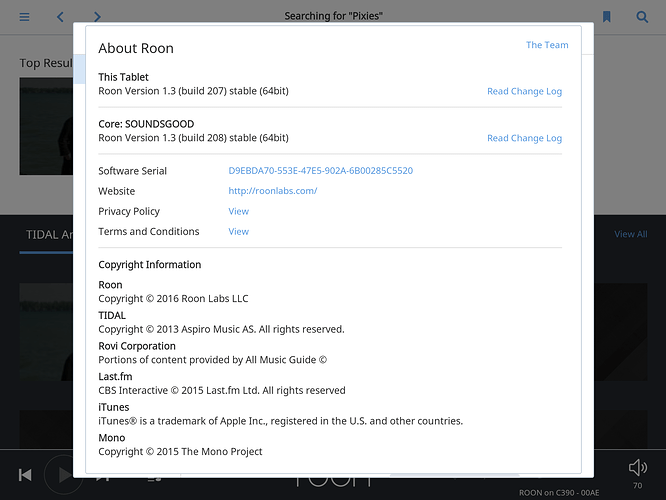Open bookmarks from the top bar

(x=607, y=17)
